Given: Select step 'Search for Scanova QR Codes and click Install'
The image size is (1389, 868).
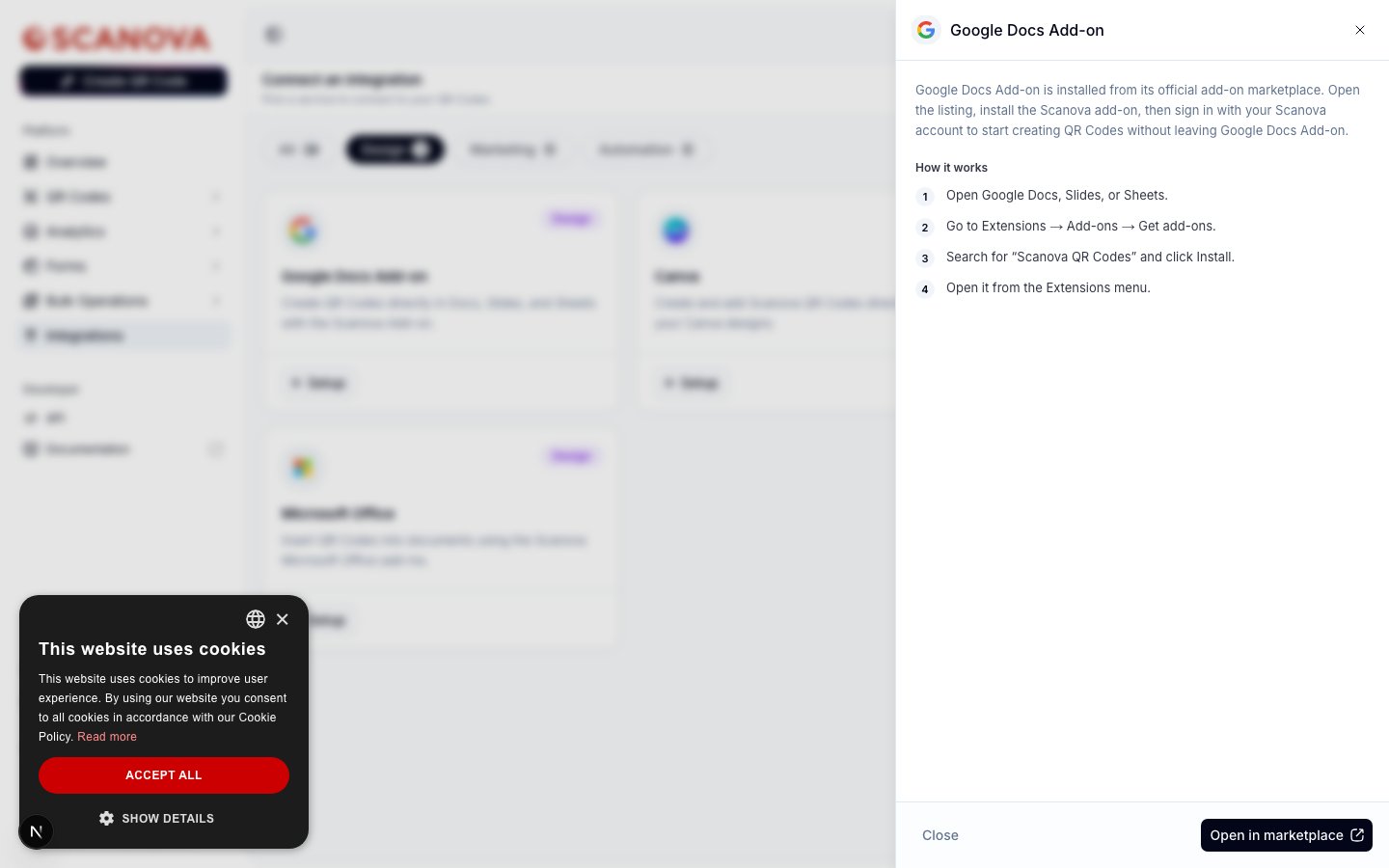Looking at the screenshot, I should click(x=1090, y=258).
